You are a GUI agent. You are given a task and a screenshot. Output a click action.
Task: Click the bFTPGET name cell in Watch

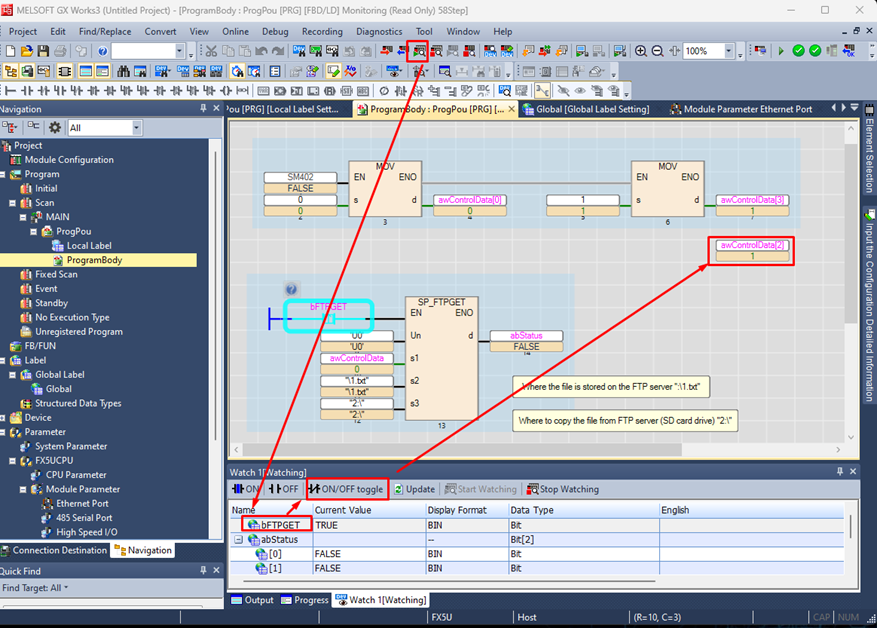pos(277,525)
